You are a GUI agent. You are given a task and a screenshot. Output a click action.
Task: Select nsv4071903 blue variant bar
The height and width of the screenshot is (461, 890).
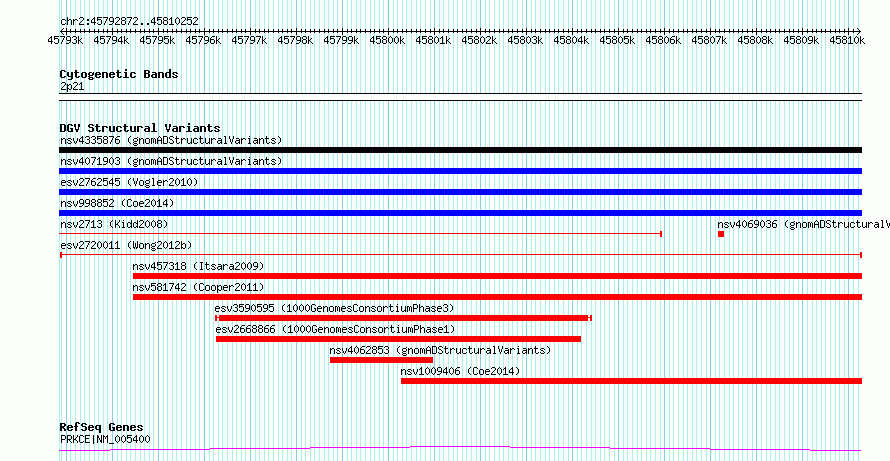tap(460, 171)
